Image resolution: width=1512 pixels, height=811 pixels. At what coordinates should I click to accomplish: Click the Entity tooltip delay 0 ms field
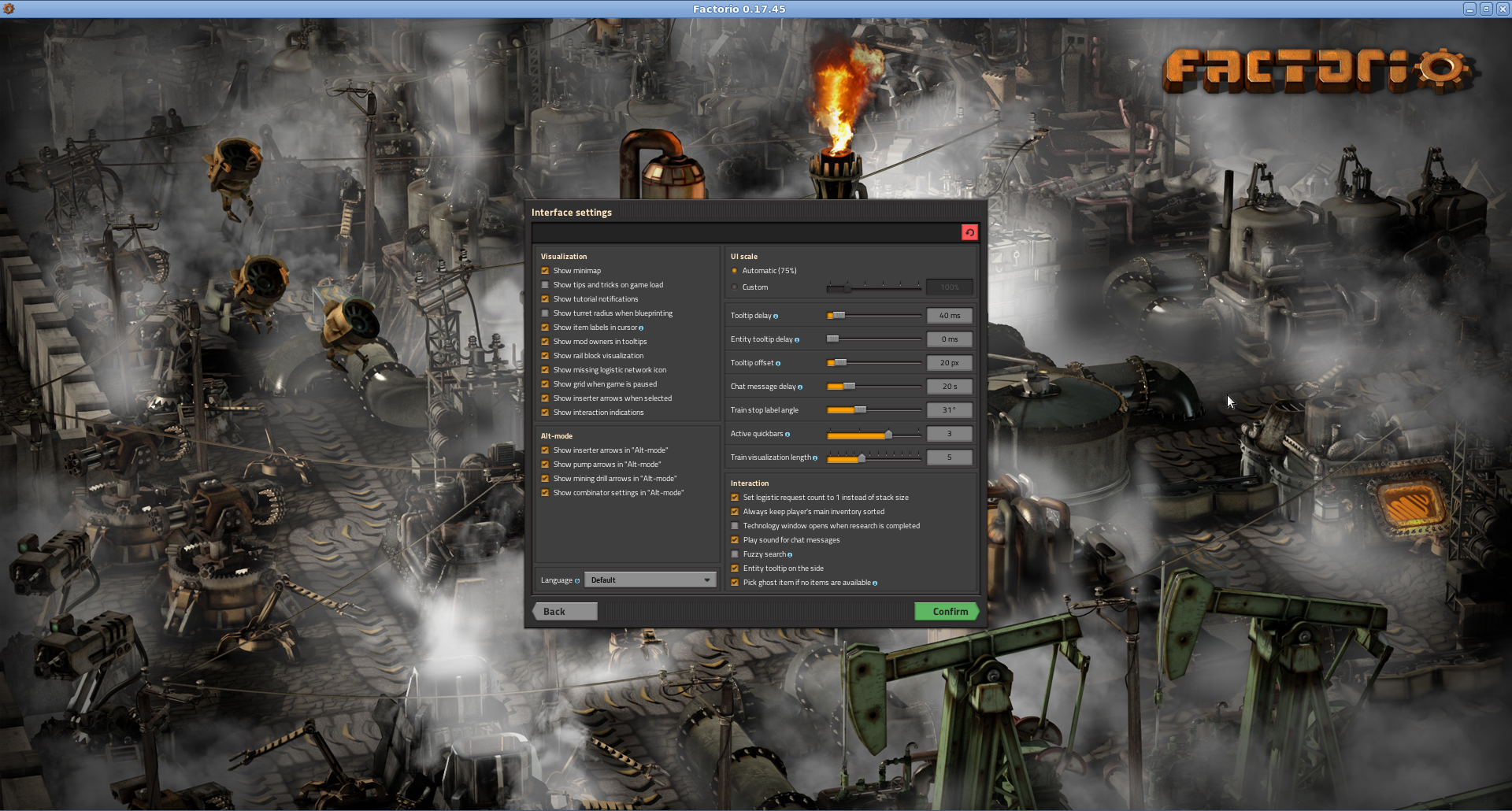950,339
